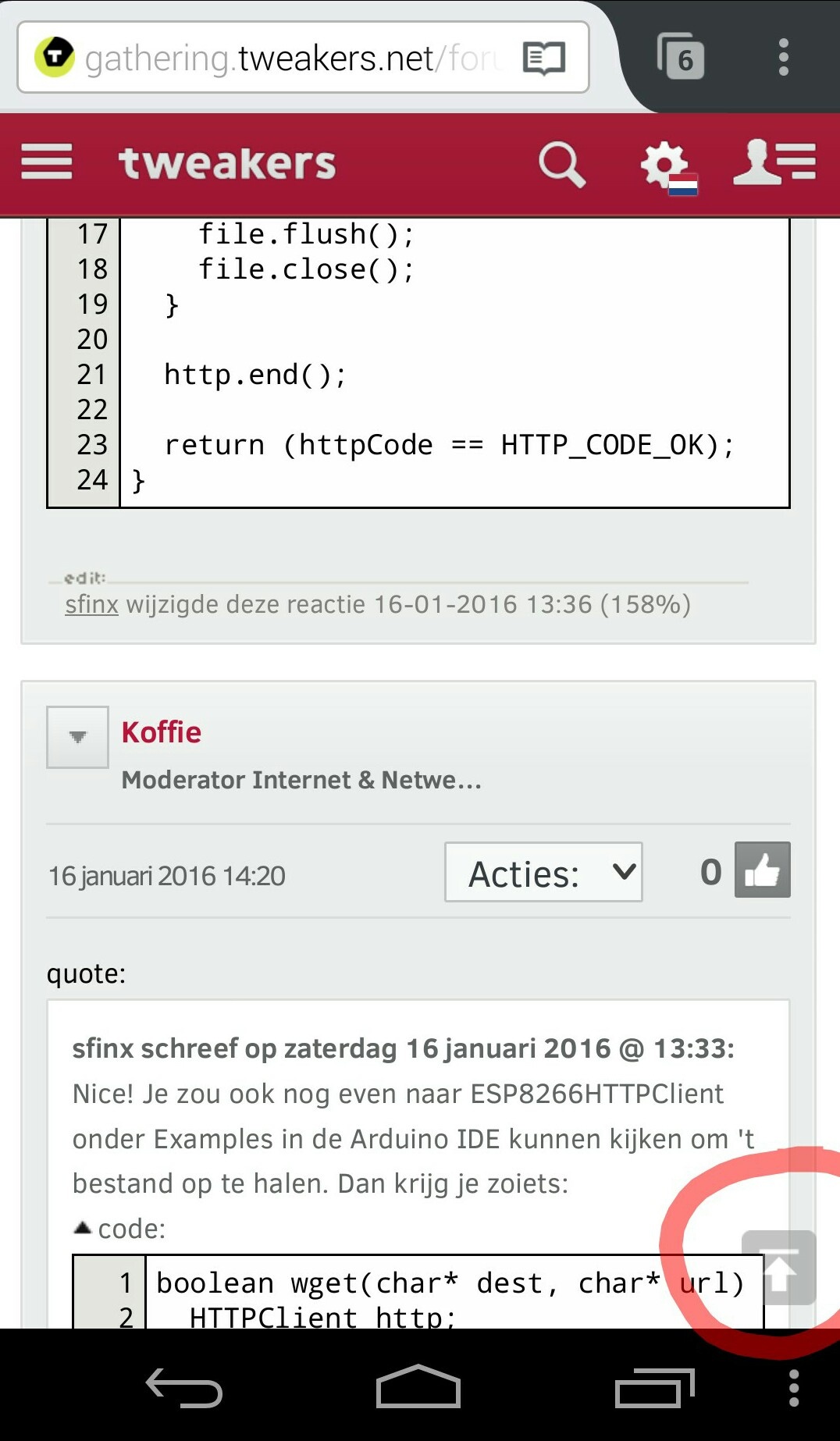Image resolution: width=840 pixels, height=1441 pixels.
Task: Expand the Acties dropdown
Action: point(543,873)
